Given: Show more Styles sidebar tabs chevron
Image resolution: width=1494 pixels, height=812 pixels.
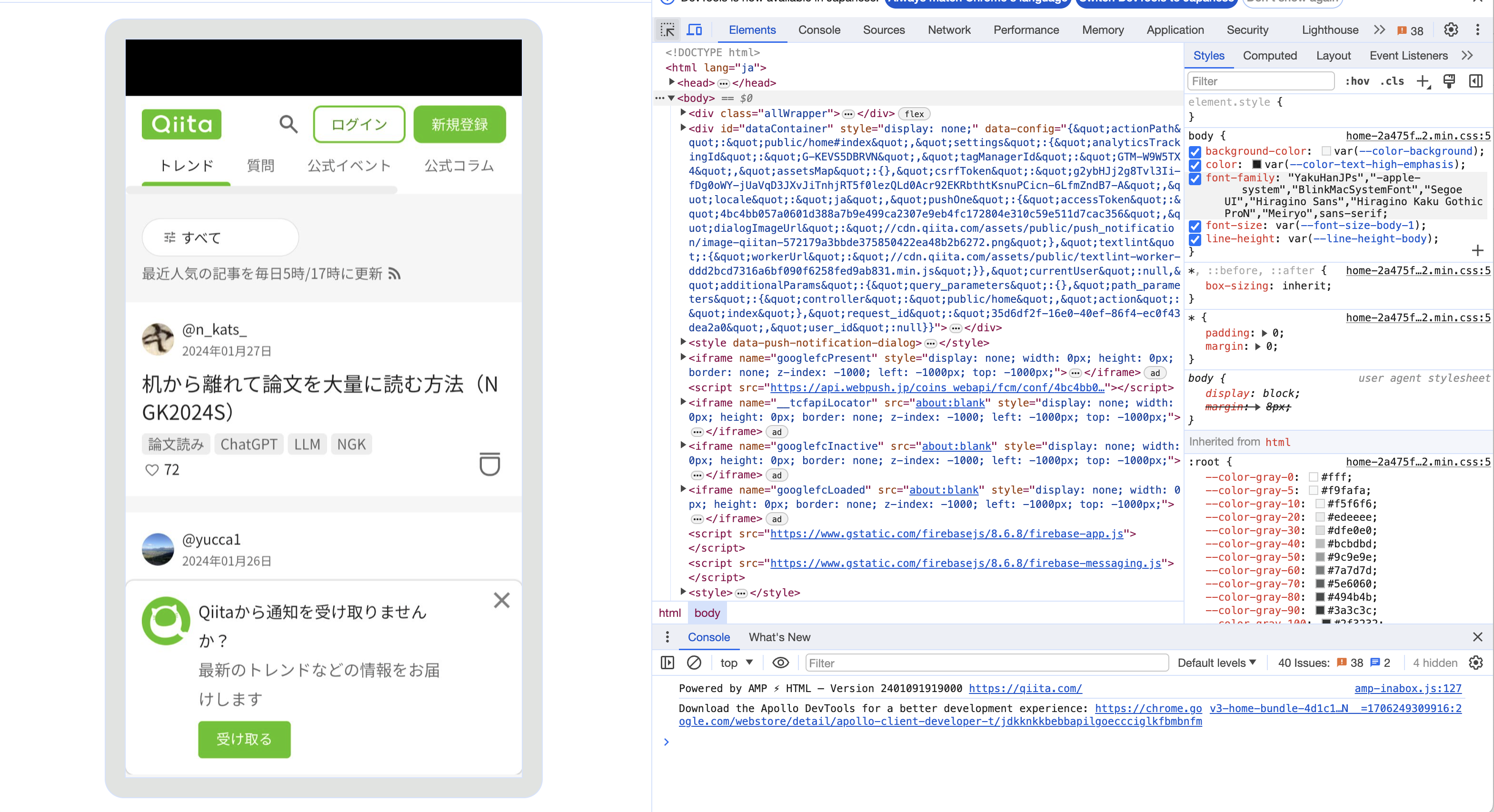Looking at the screenshot, I should click(x=1467, y=56).
